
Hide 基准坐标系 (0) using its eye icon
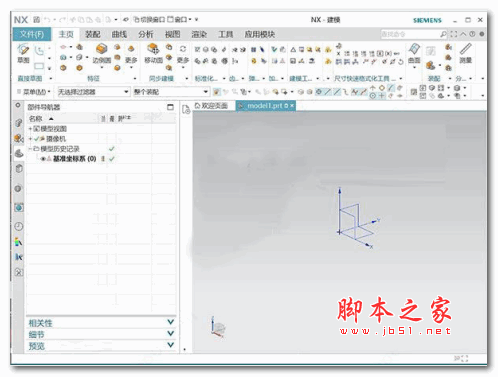tap(43, 159)
